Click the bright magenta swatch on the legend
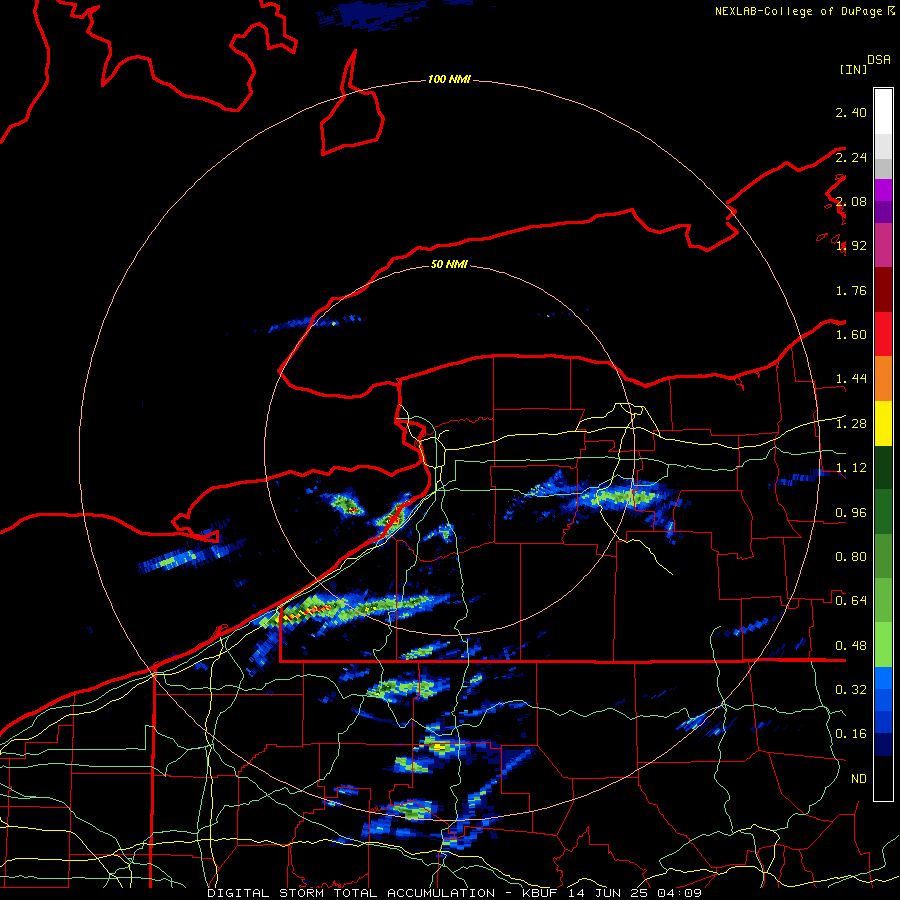 (x=883, y=190)
